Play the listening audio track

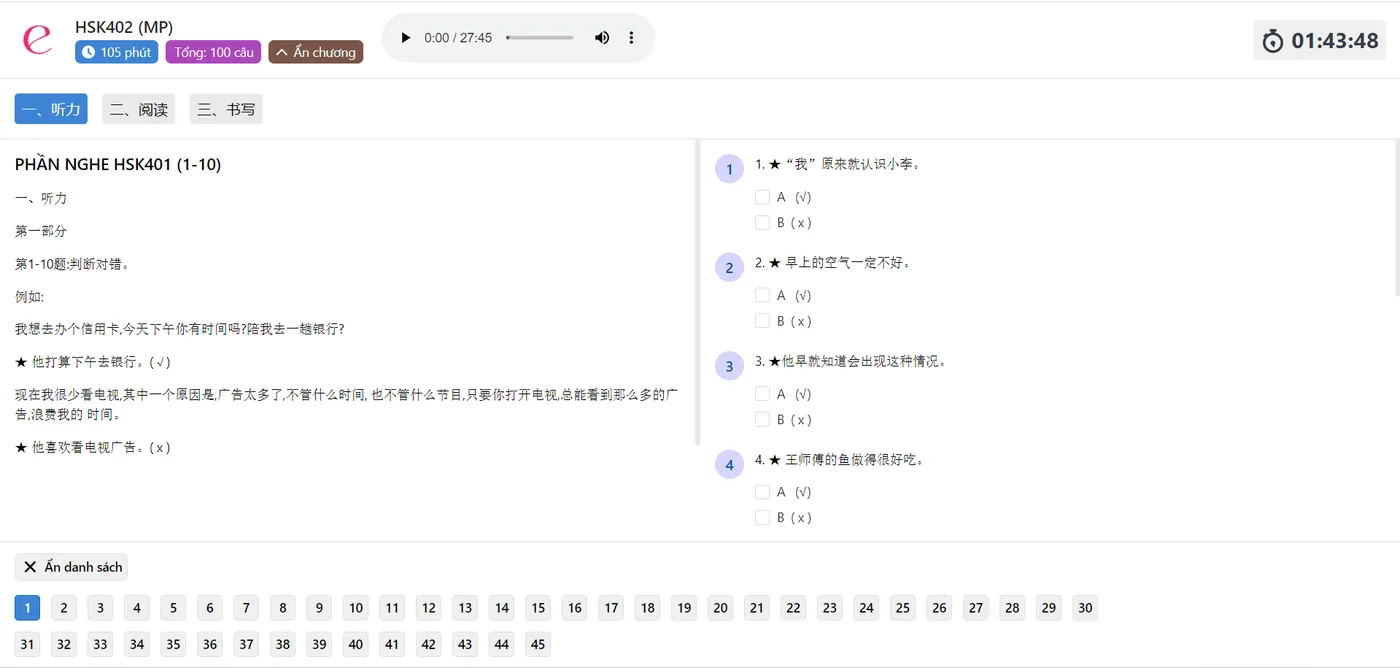coord(405,38)
